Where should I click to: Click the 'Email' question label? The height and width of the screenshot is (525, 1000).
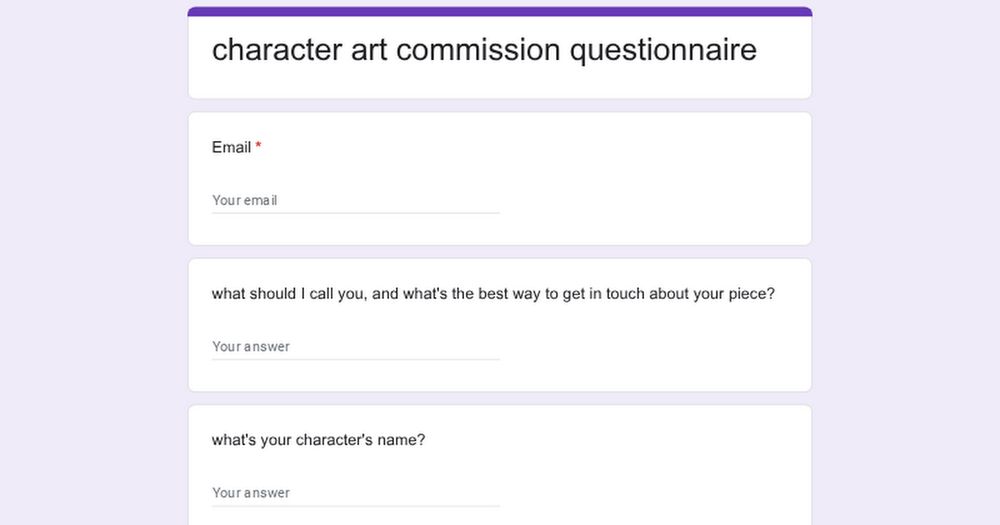pos(231,147)
